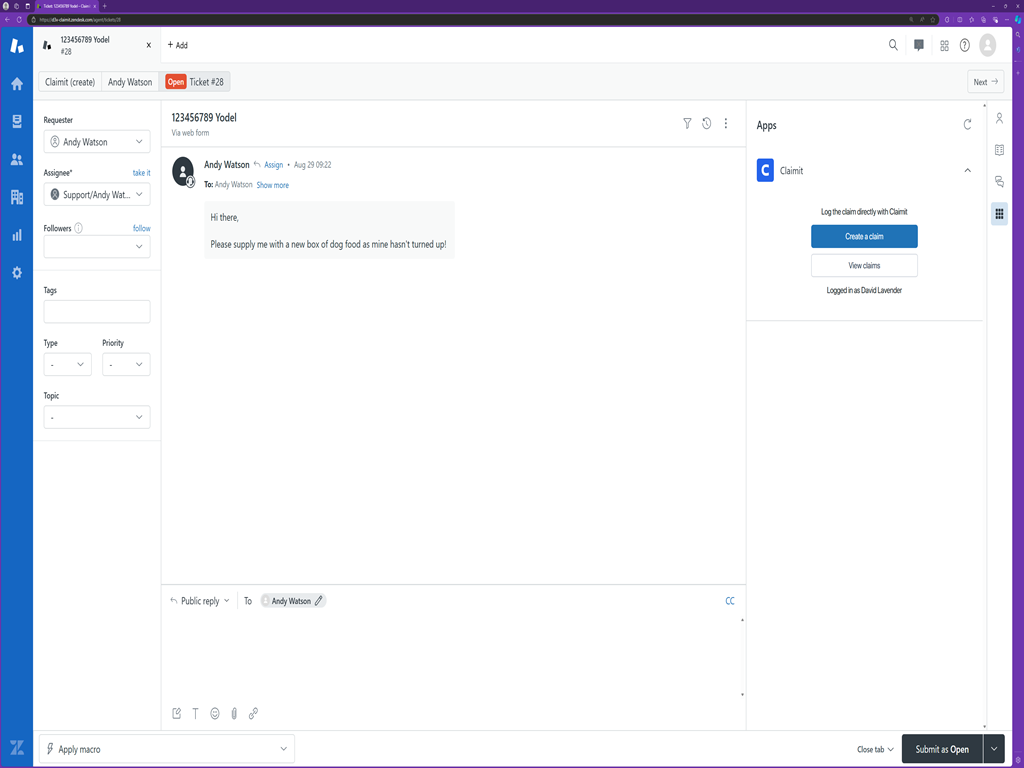The width and height of the screenshot is (1024, 768).
Task: Open Customers icon in left sidebar
Action: [16, 160]
